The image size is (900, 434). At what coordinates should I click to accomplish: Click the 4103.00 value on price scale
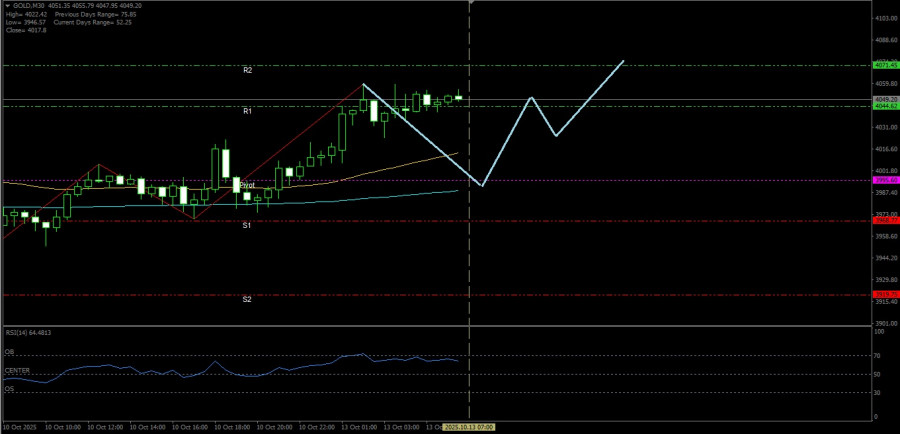click(885, 19)
